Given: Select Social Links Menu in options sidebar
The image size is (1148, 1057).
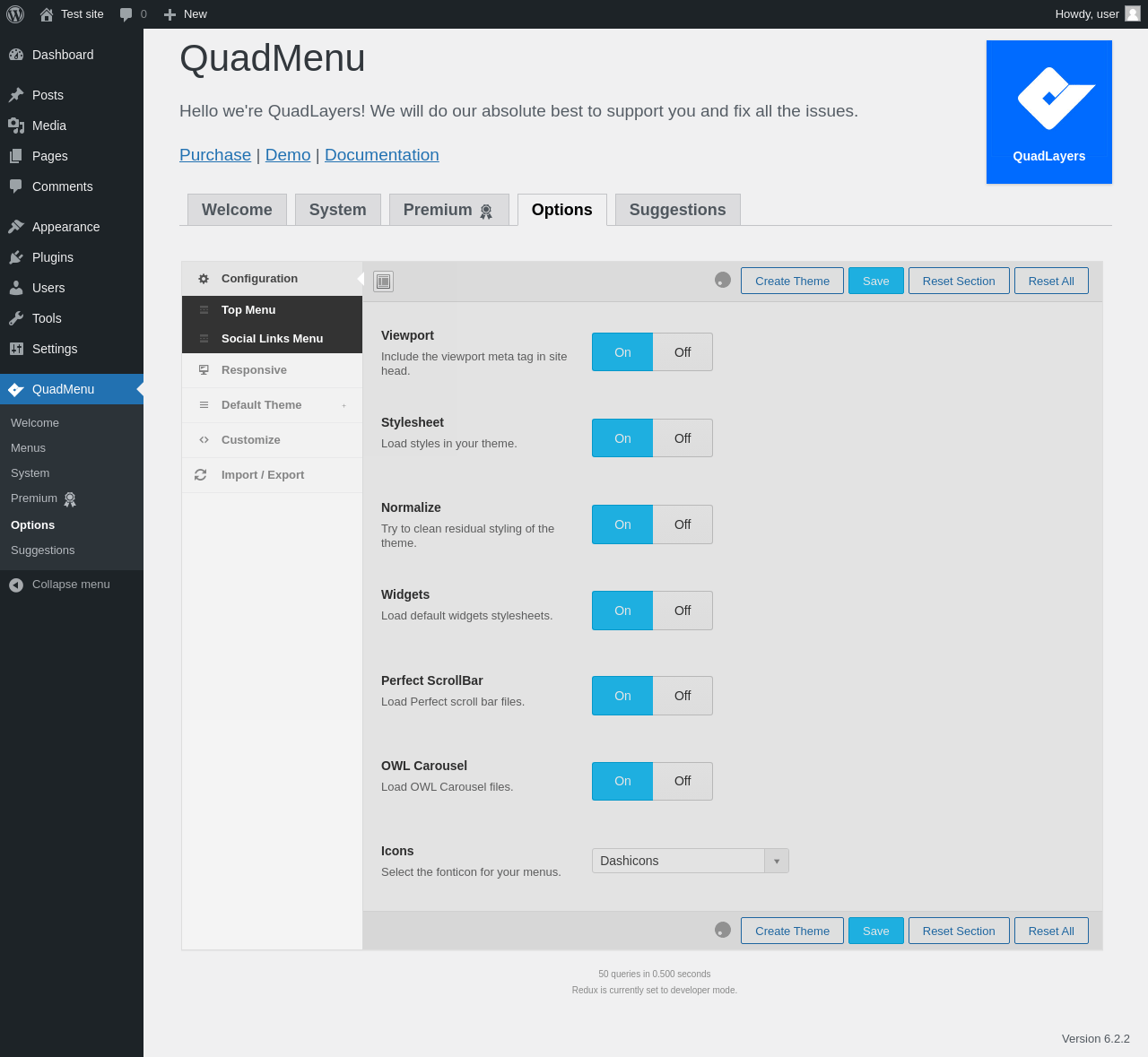Looking at the screenshot, I should point(272,339).
